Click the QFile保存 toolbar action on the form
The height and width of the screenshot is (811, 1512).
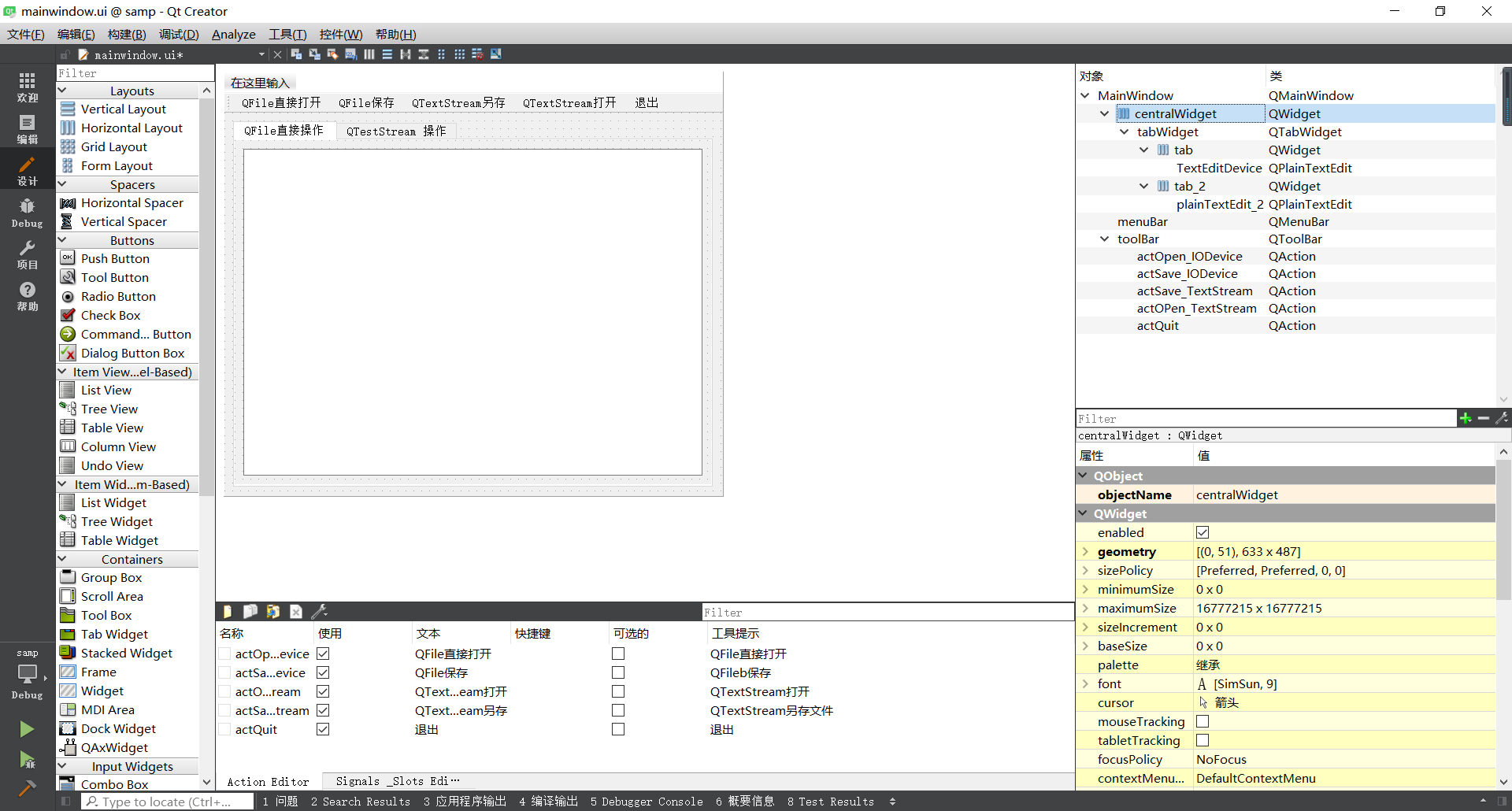pos(366,103)
